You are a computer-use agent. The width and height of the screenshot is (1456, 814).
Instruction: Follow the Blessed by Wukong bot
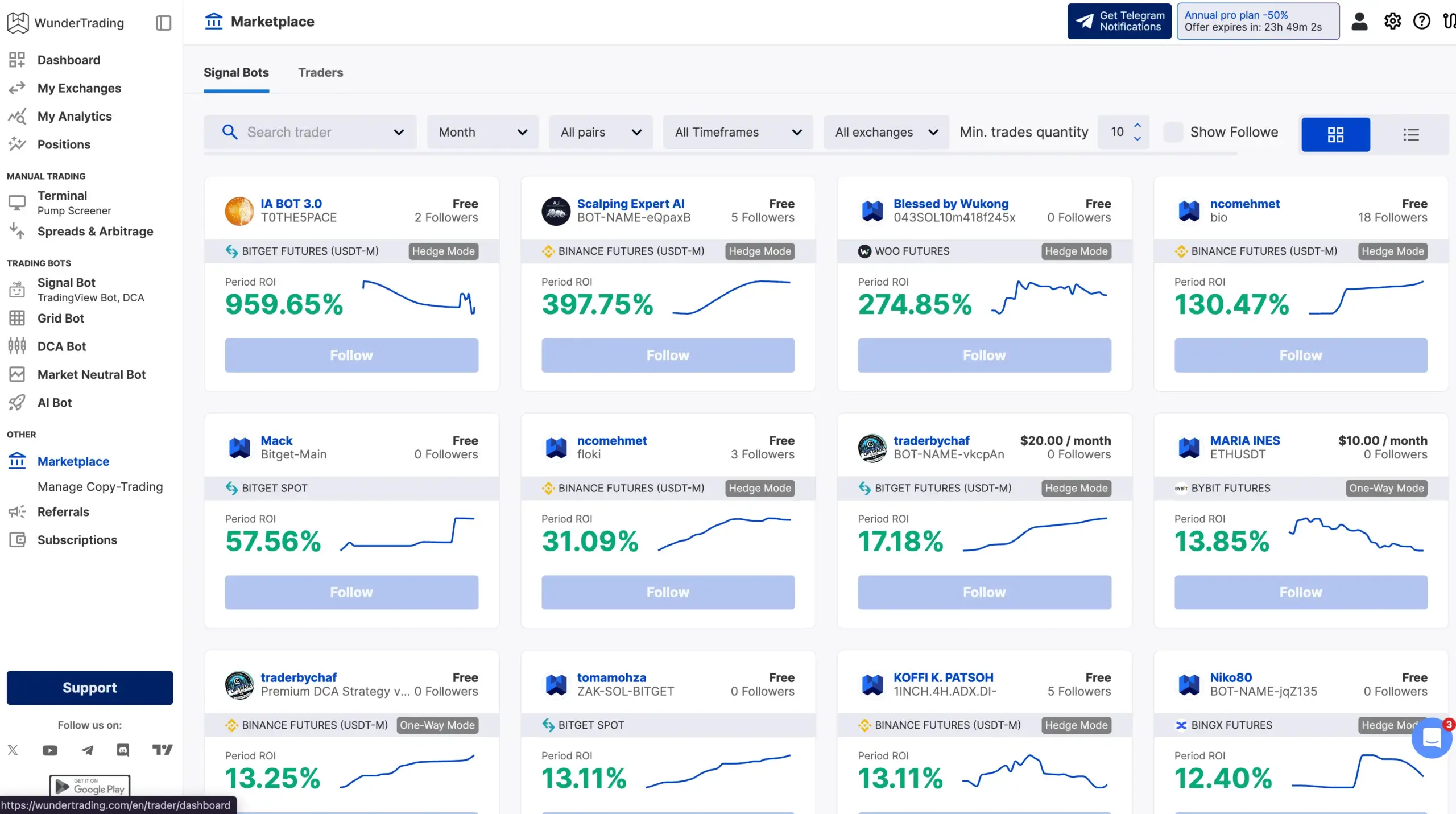(984, 355)
